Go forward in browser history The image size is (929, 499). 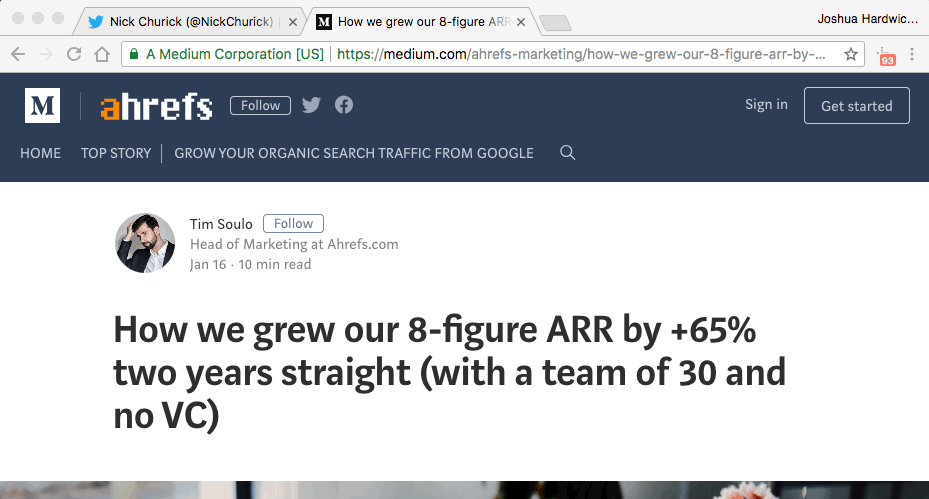pos(46,55)
